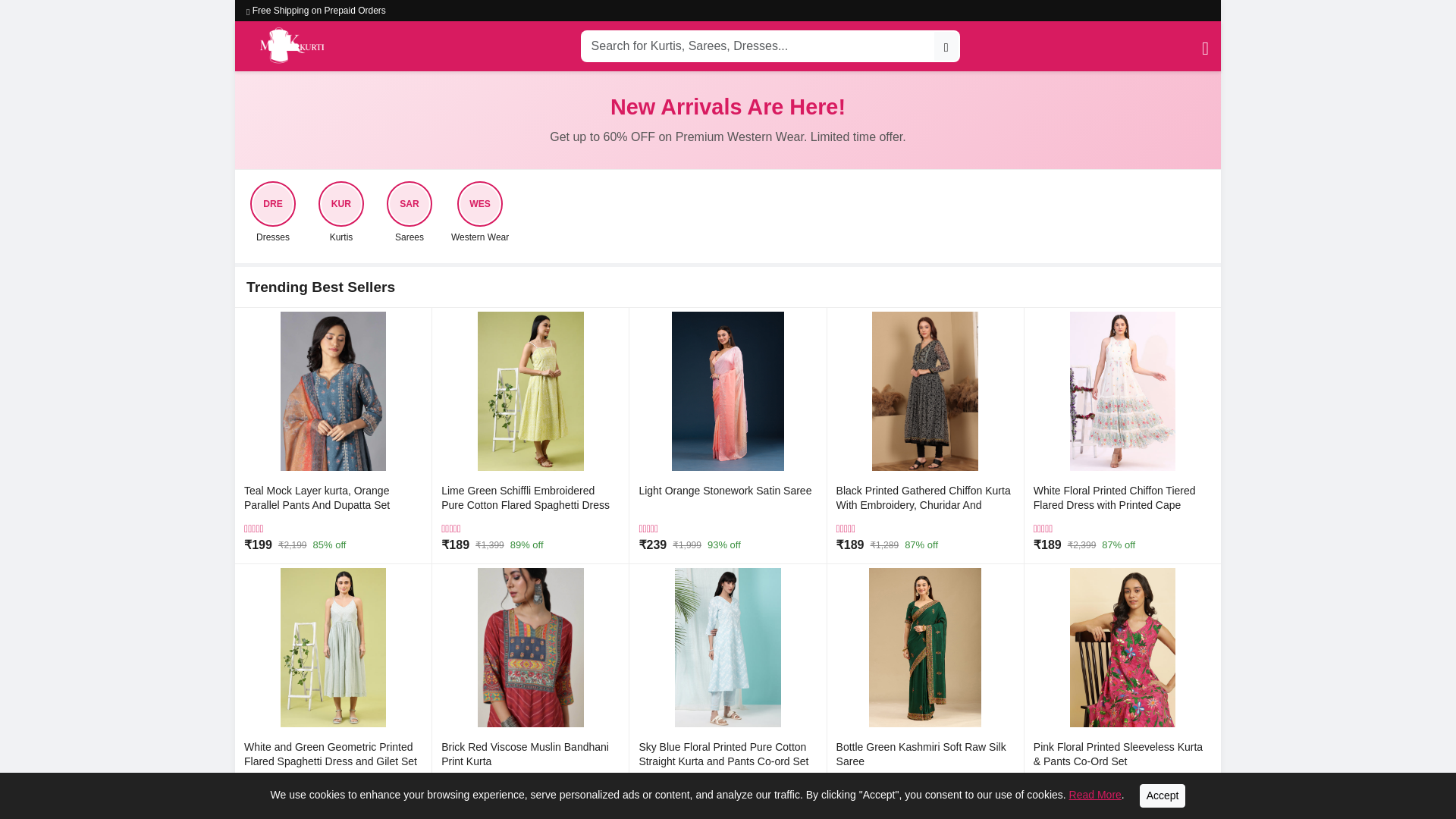The width and height of the screenshot is (1456, 819).
Task: Click star rating of Light Orange Saree
Action: click(648, 529)
